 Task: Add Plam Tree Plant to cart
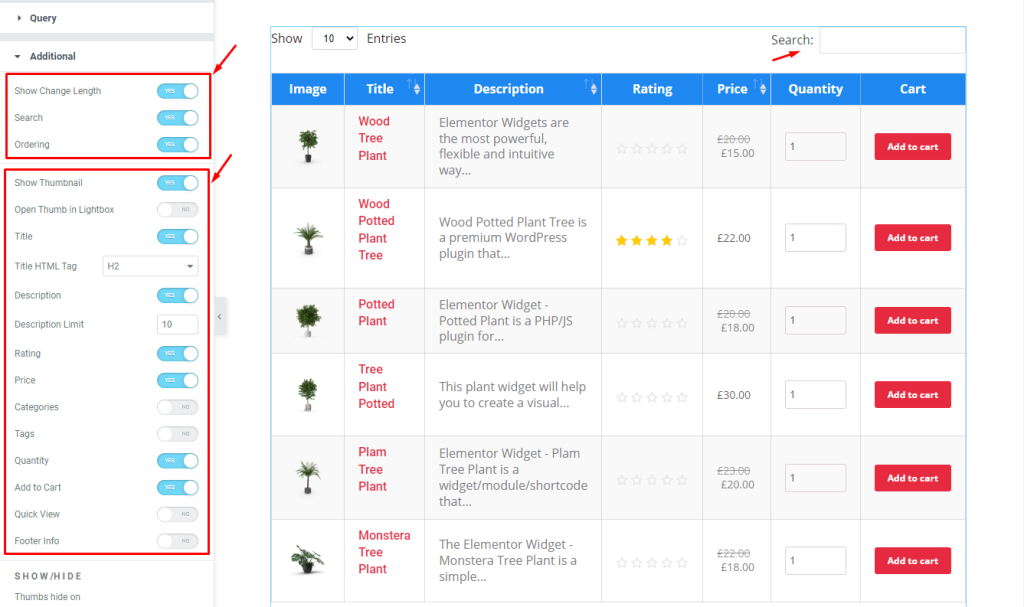point(912,478)
